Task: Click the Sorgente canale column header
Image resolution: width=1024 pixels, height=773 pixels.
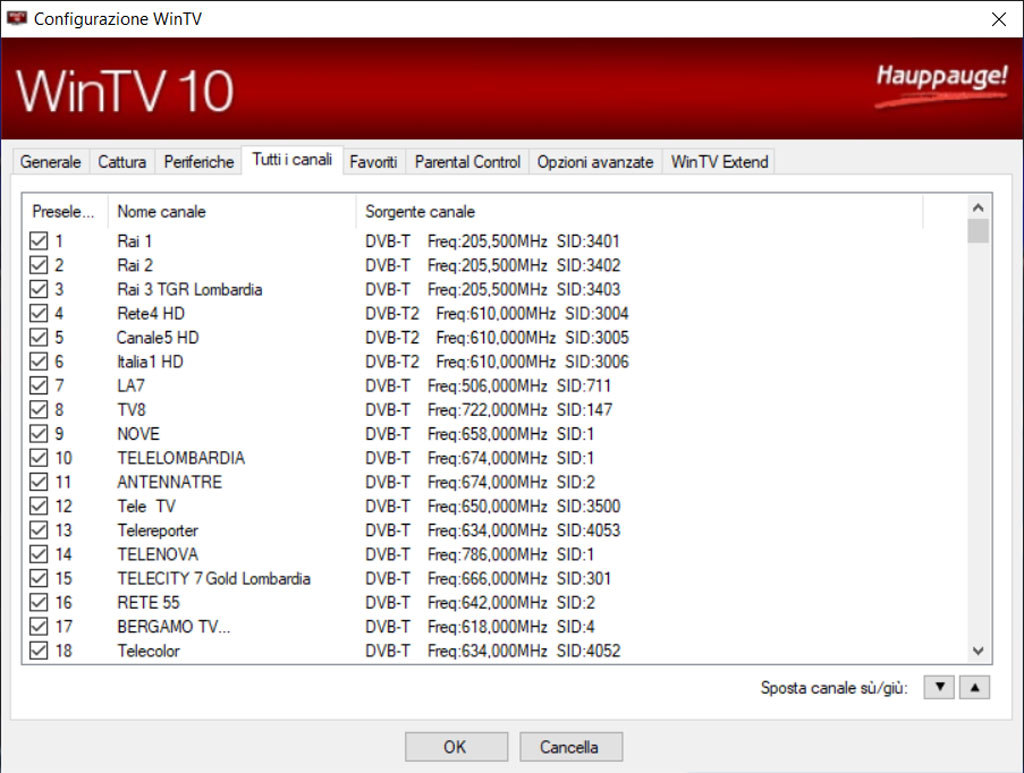Action: point(639,212)
